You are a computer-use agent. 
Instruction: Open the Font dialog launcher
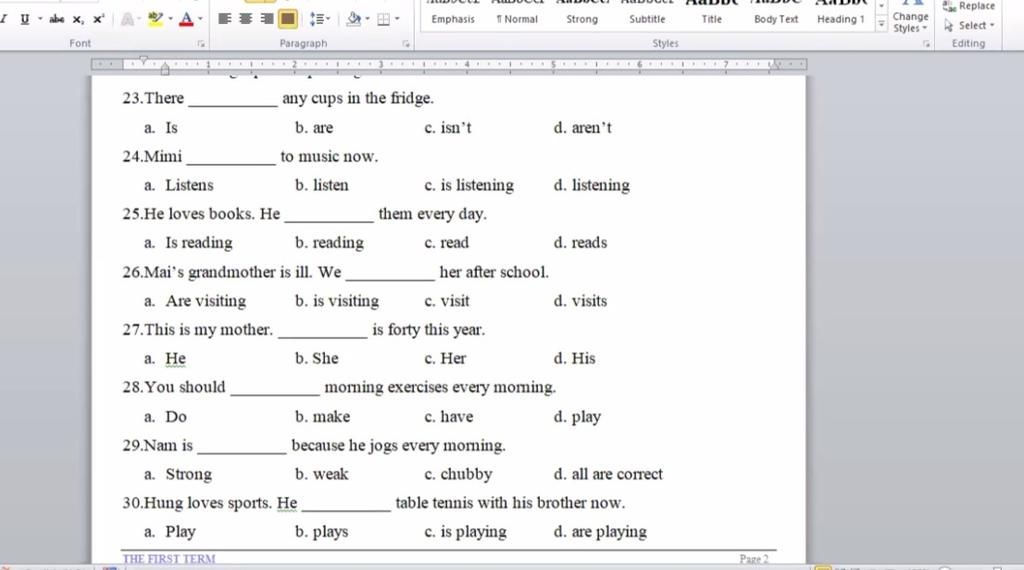pos(201,44)
